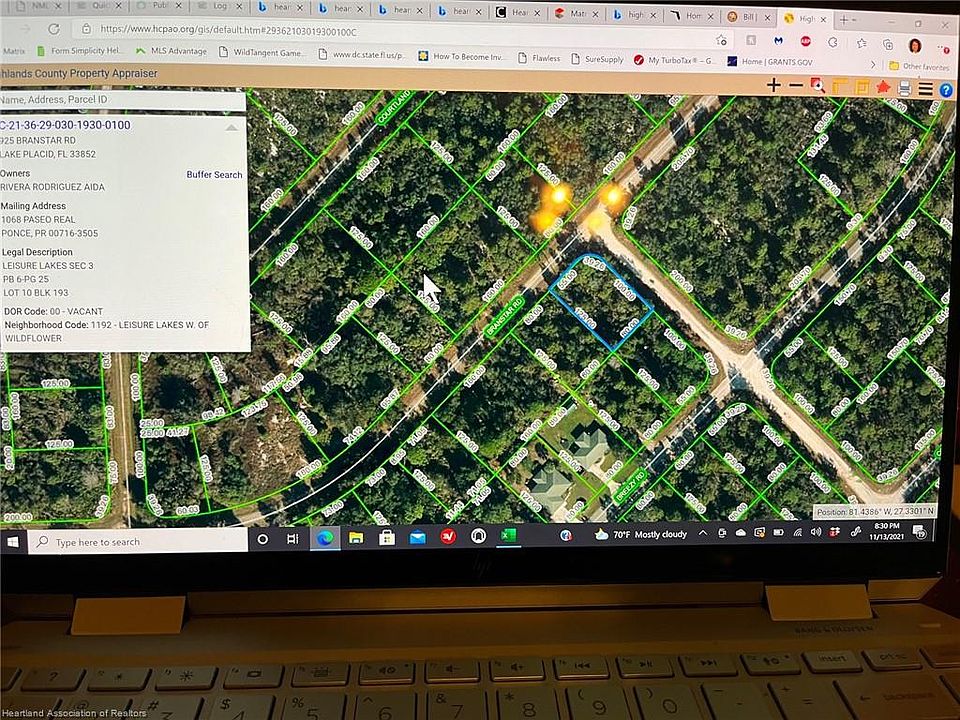Show hidden system tray icons
Viewport: 960px width, 720px height.
point(703,533)
